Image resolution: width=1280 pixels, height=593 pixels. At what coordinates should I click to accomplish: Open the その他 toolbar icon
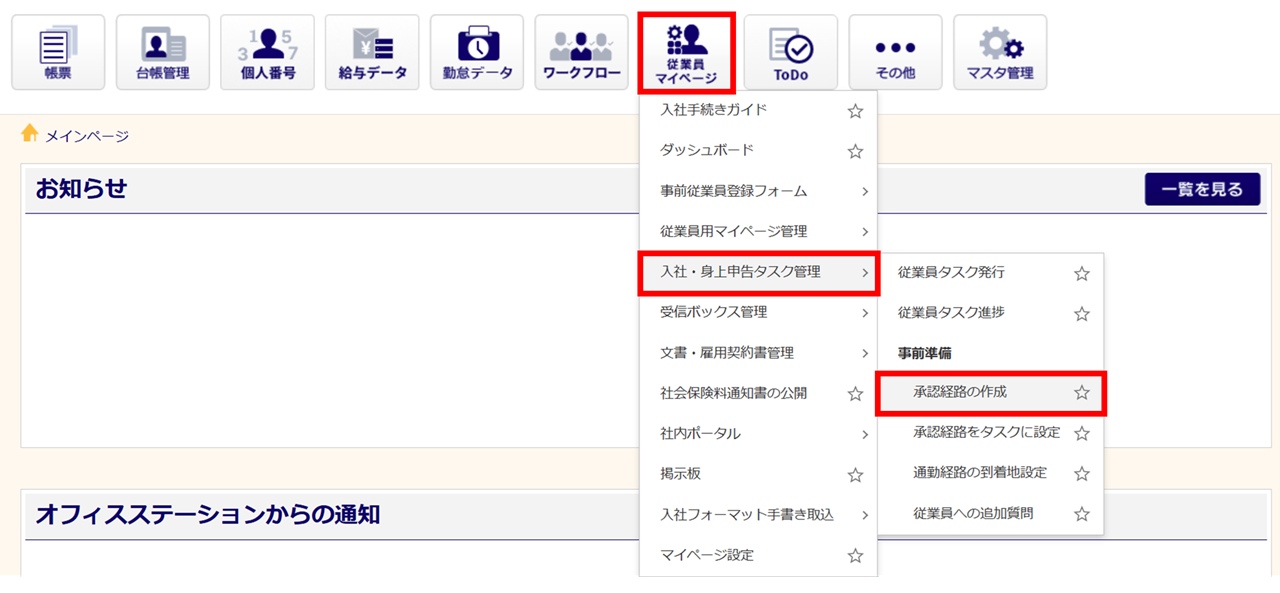coord(895,52)
